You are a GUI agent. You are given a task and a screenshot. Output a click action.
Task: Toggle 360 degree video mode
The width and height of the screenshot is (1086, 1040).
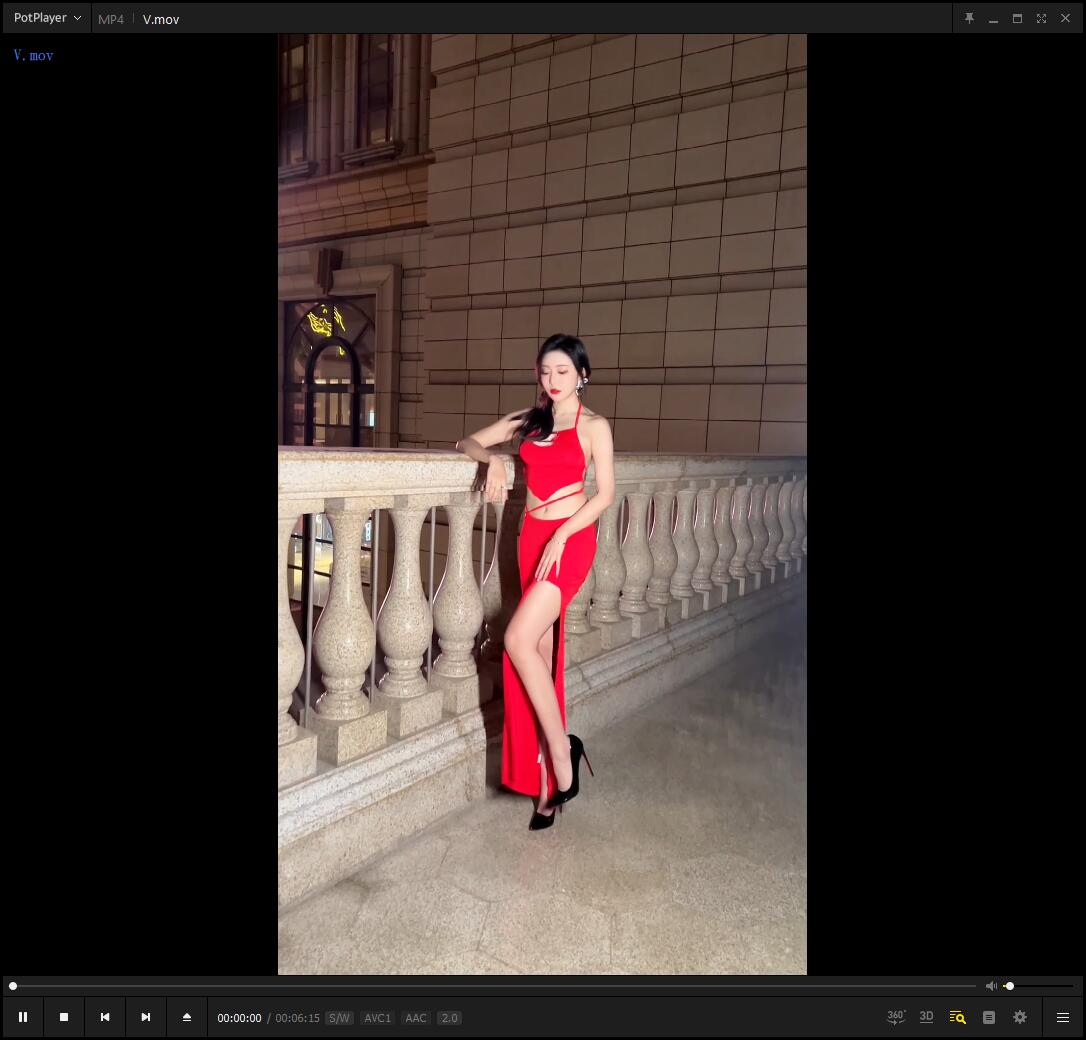pos(896,1017)
